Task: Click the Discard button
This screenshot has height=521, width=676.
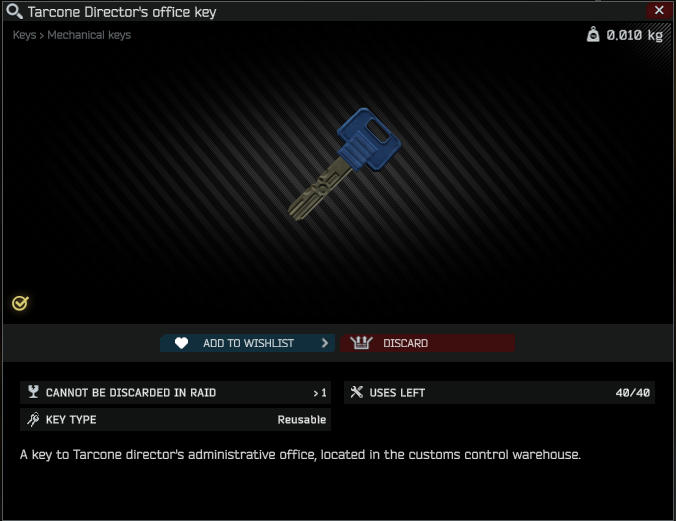Action: [427, 343]
